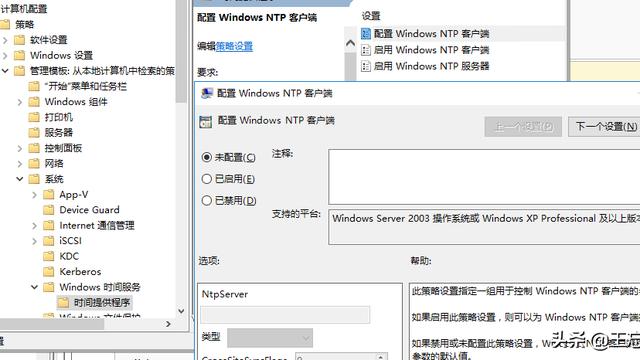
Task: Click the 软件设置 folder icon
Action: tap(19, 40)
